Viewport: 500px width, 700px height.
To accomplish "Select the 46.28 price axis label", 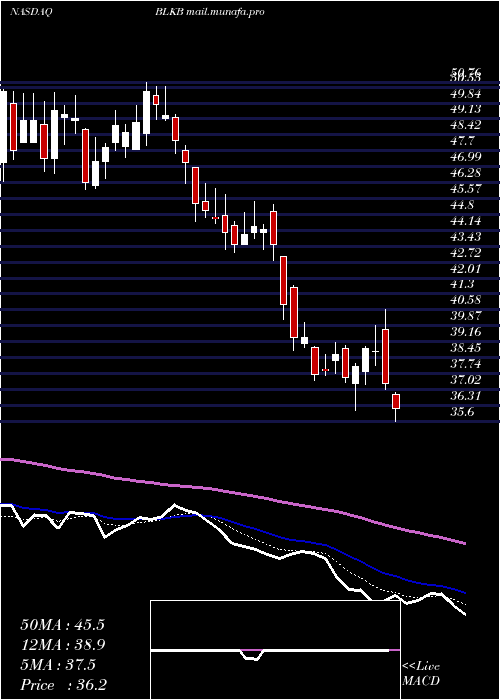I will click(465, 173).
